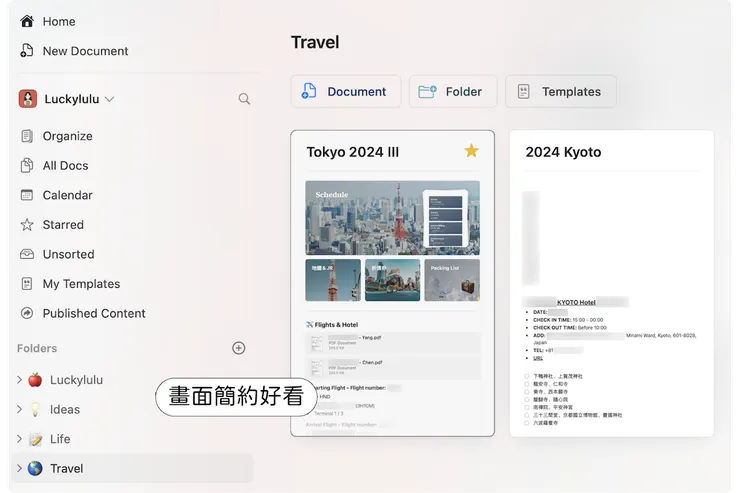Screen dimensions: 740x493
Task: Open All Docs in the sidebar
Action: pyautogui.click(x=65, y=166)
